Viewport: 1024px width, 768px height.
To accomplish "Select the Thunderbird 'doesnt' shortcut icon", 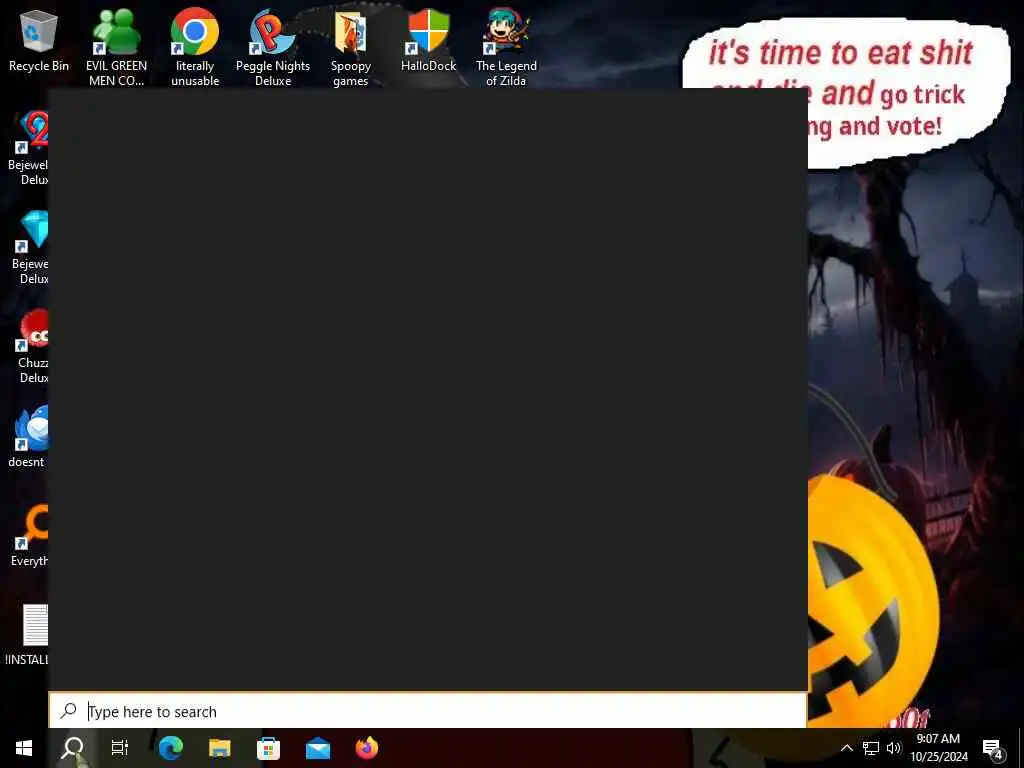I will point(27,436).
